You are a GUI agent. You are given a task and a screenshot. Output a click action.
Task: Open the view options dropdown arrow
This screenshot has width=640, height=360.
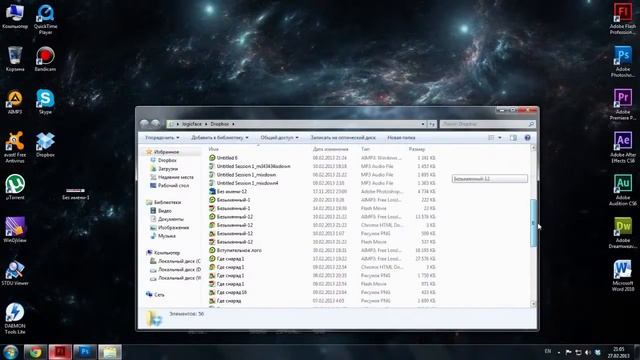[x=500, y=138]
